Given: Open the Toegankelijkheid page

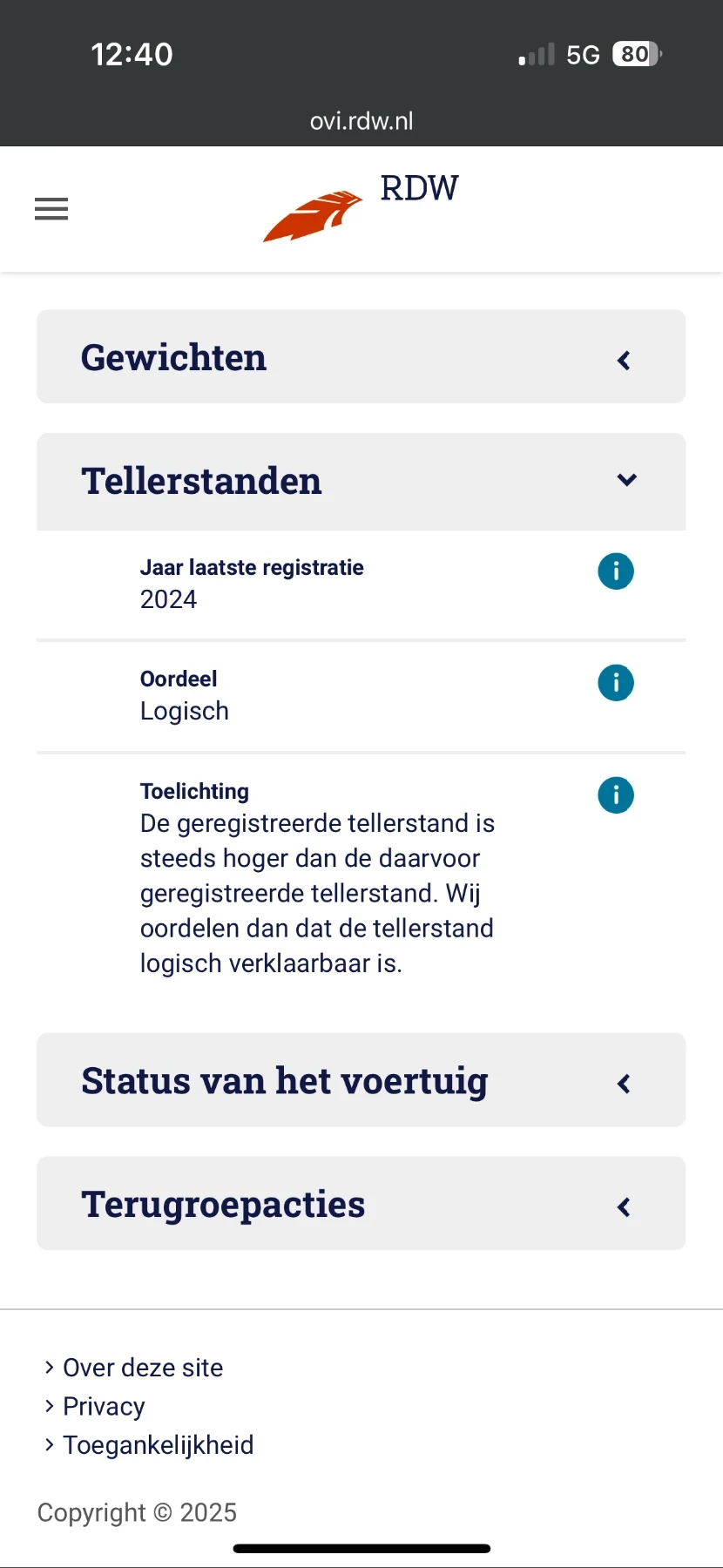Looking at the screenshot, I should [157, 1444].
